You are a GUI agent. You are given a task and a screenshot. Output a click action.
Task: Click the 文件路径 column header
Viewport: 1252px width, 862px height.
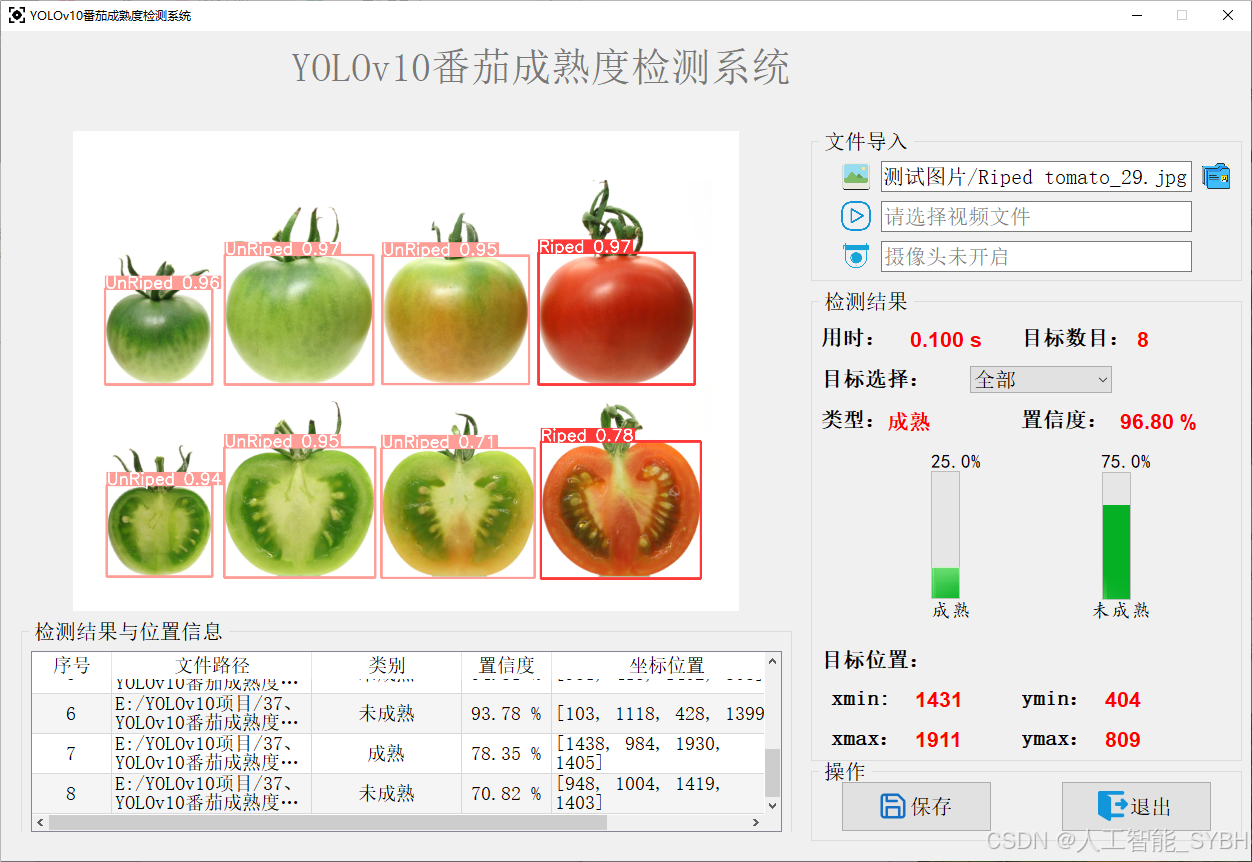point(212,665)
